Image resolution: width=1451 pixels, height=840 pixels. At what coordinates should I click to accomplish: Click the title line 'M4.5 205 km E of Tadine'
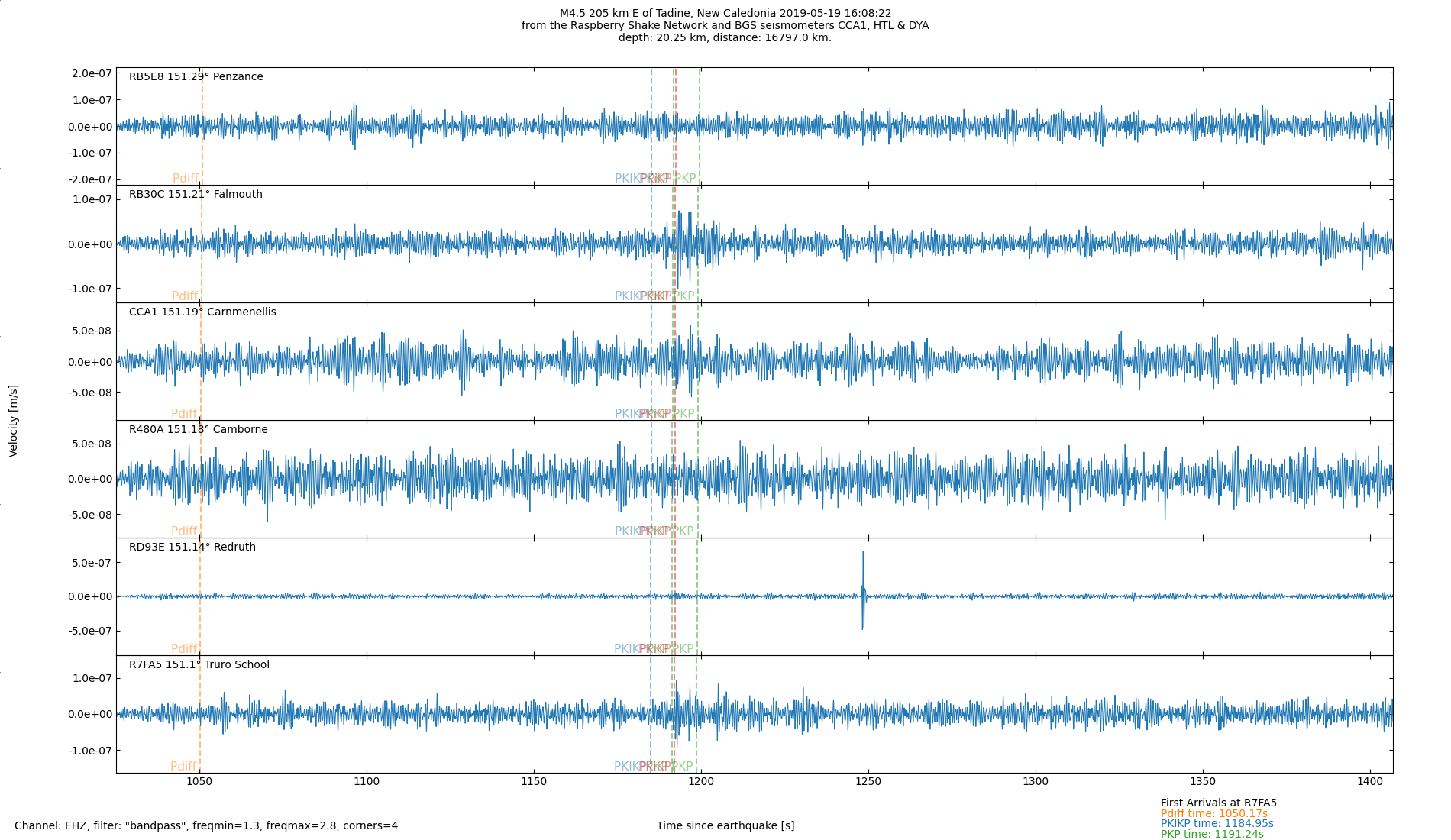point(725,13)
